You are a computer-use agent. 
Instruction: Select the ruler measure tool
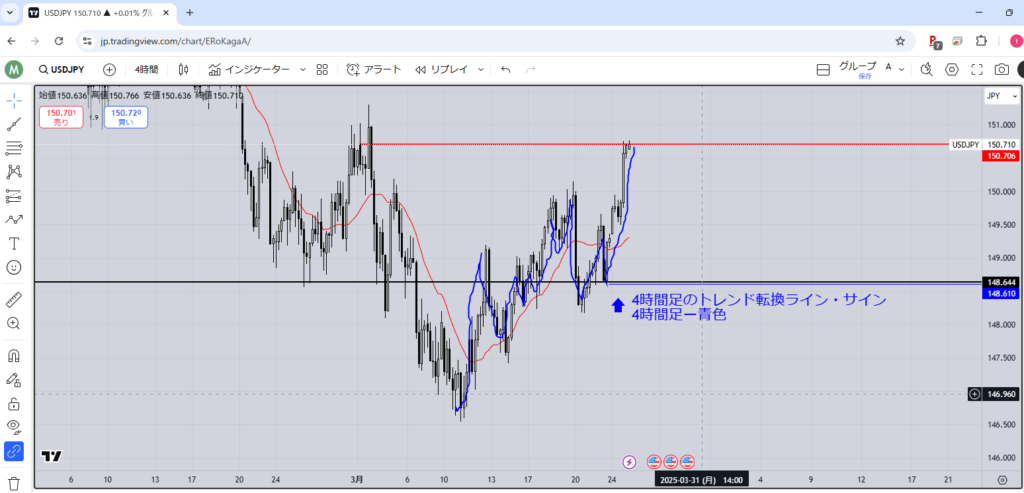14,299
